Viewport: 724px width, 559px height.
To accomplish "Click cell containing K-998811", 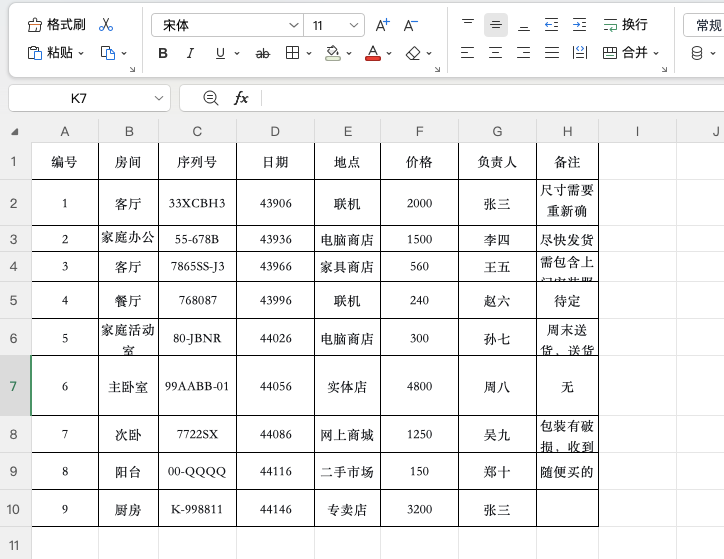I will (197, 509).
